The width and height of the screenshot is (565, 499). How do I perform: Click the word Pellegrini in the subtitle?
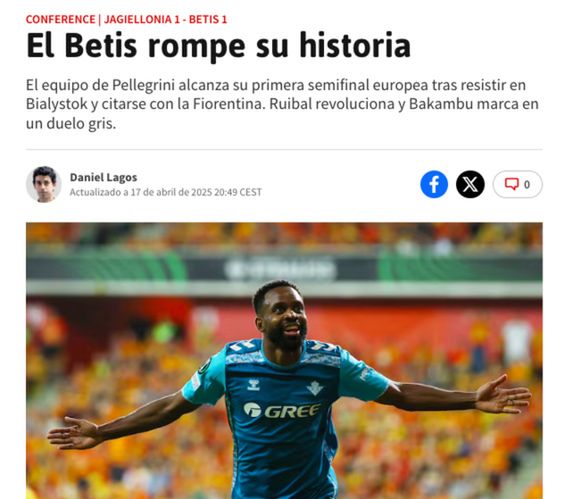click(143, 85)
